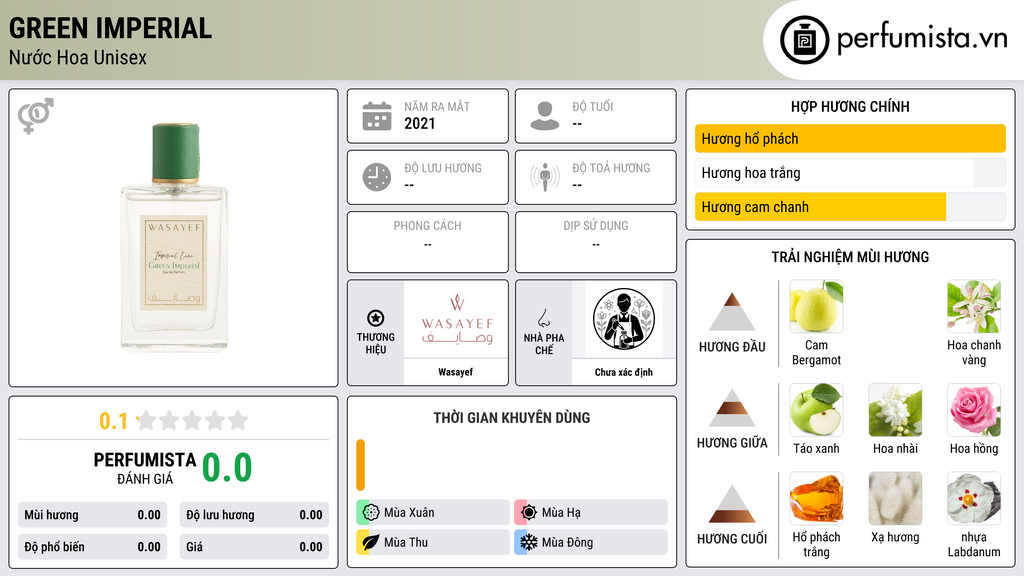1024x576 pixels.
Task: Click the Mùi hương 0.00 score cell
Action: (x=92, y=515)
